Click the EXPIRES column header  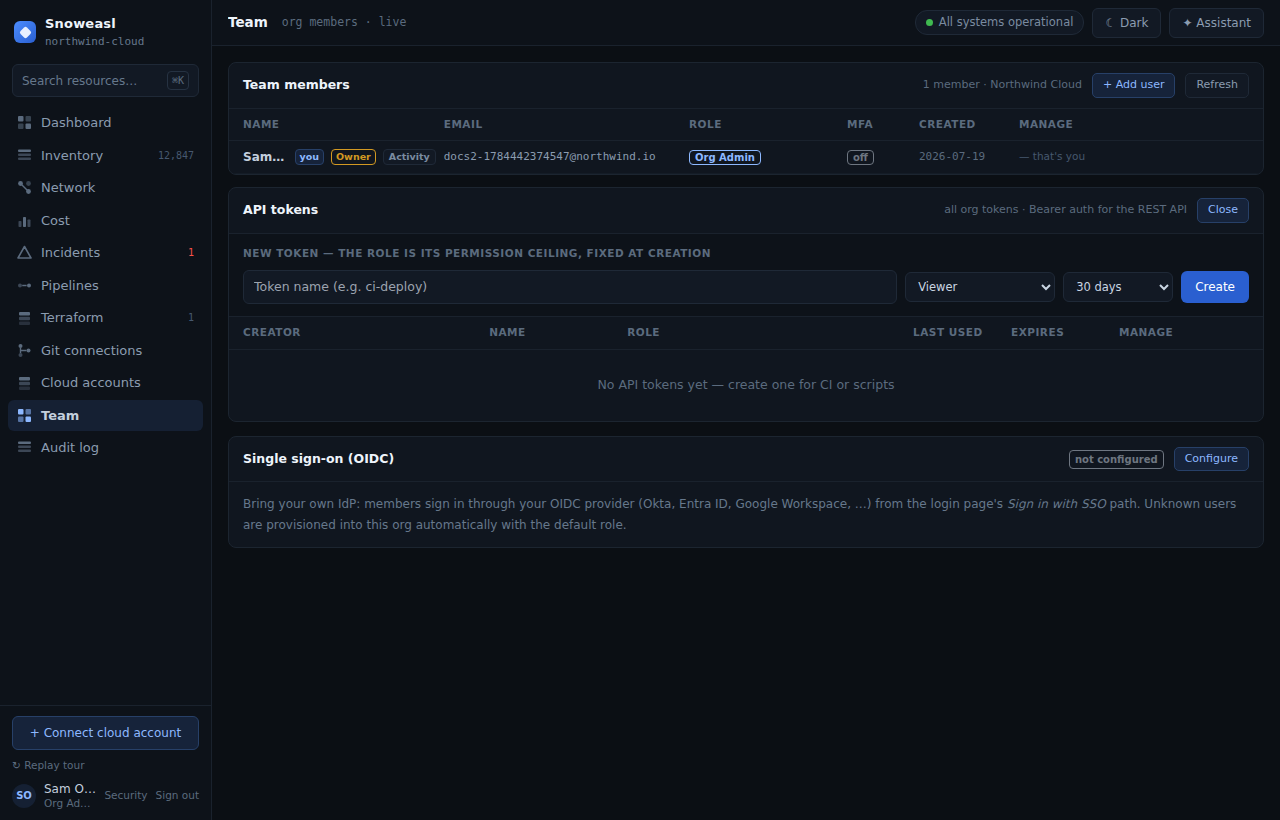coord(1037,333)
